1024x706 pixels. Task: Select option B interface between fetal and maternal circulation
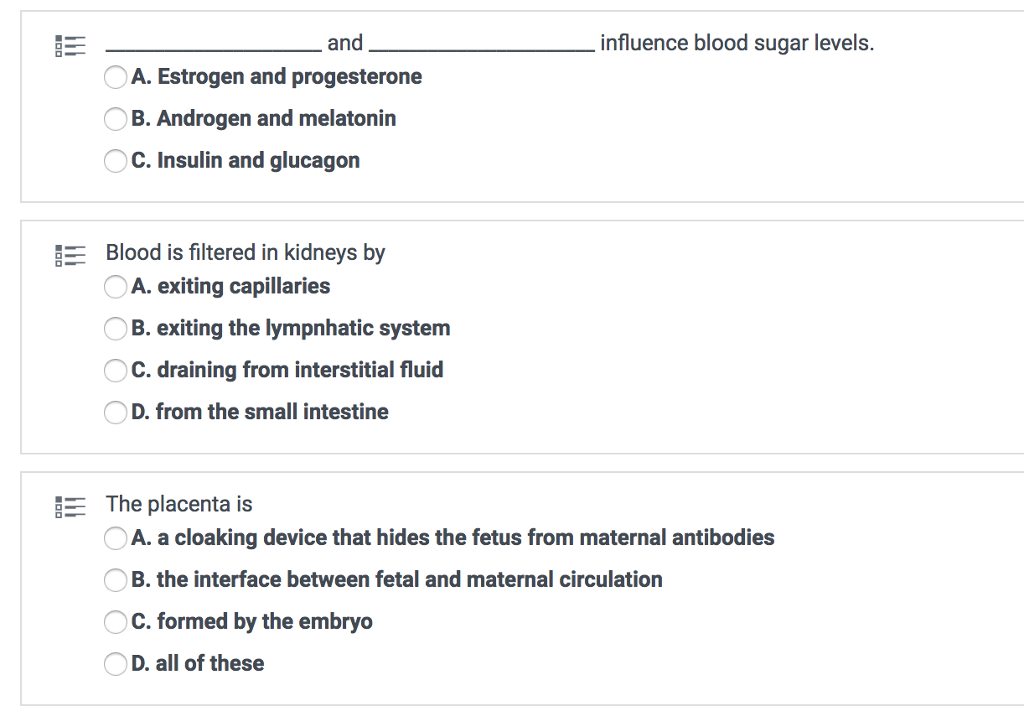coord(115,580)
